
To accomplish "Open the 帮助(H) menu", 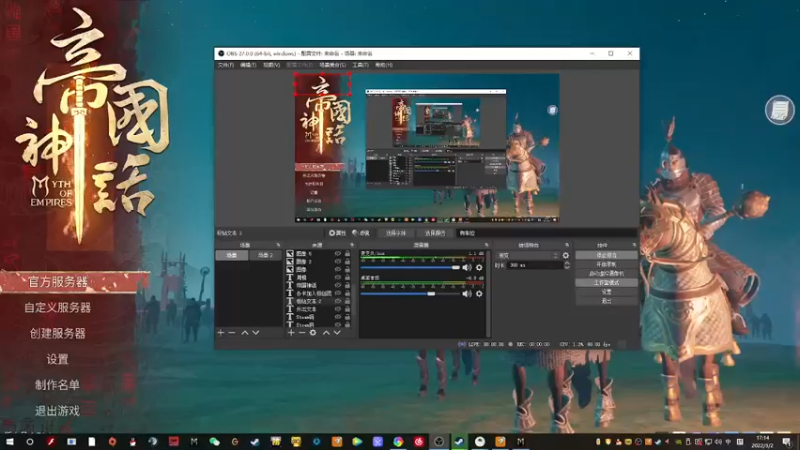I will point(384,65).
